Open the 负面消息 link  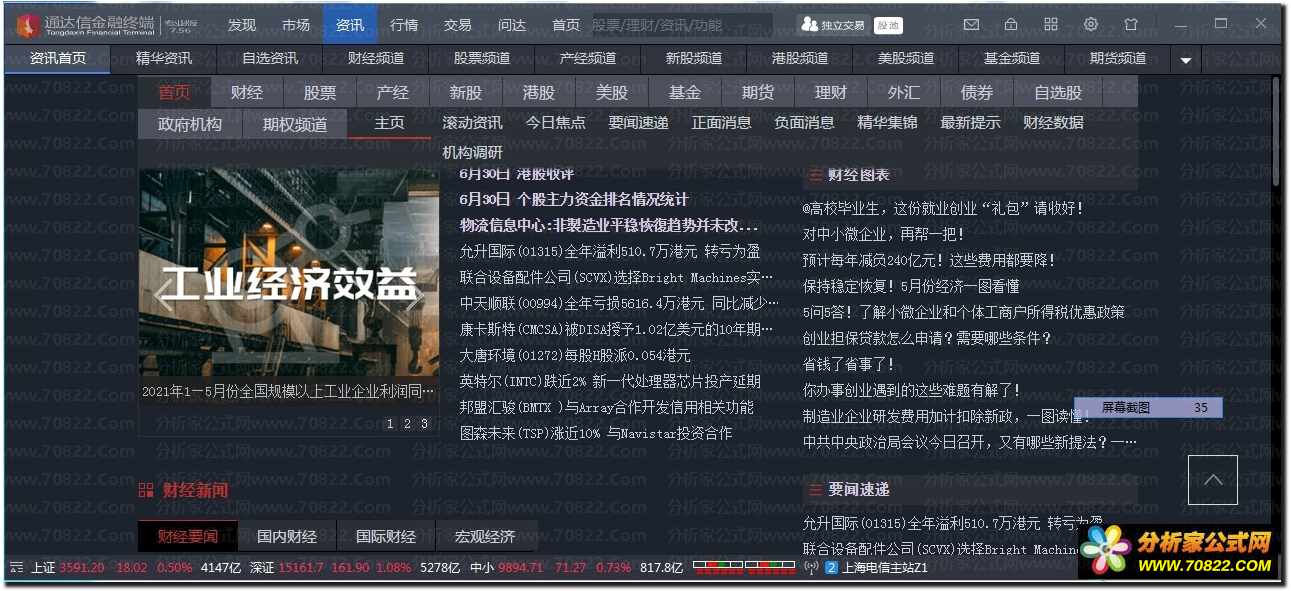coord(805,123)
